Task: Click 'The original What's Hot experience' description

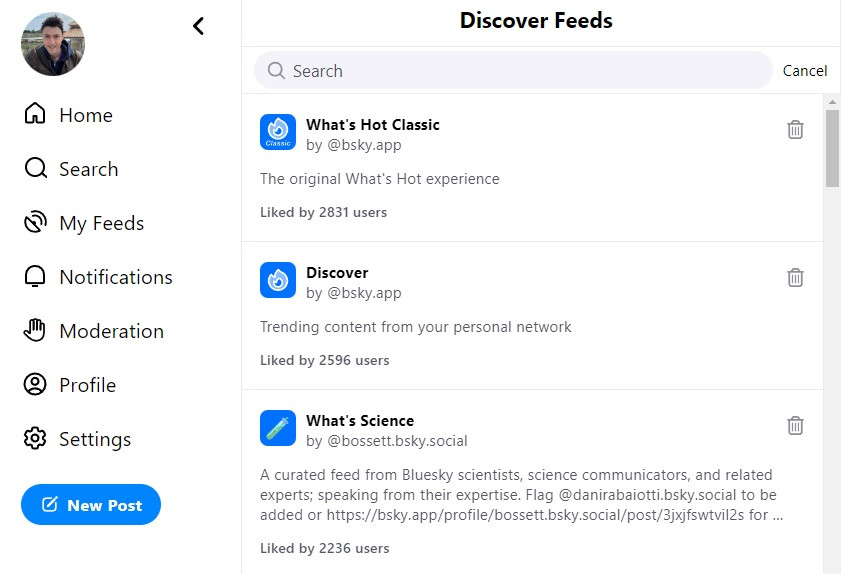Action: (x=380, y=179)
